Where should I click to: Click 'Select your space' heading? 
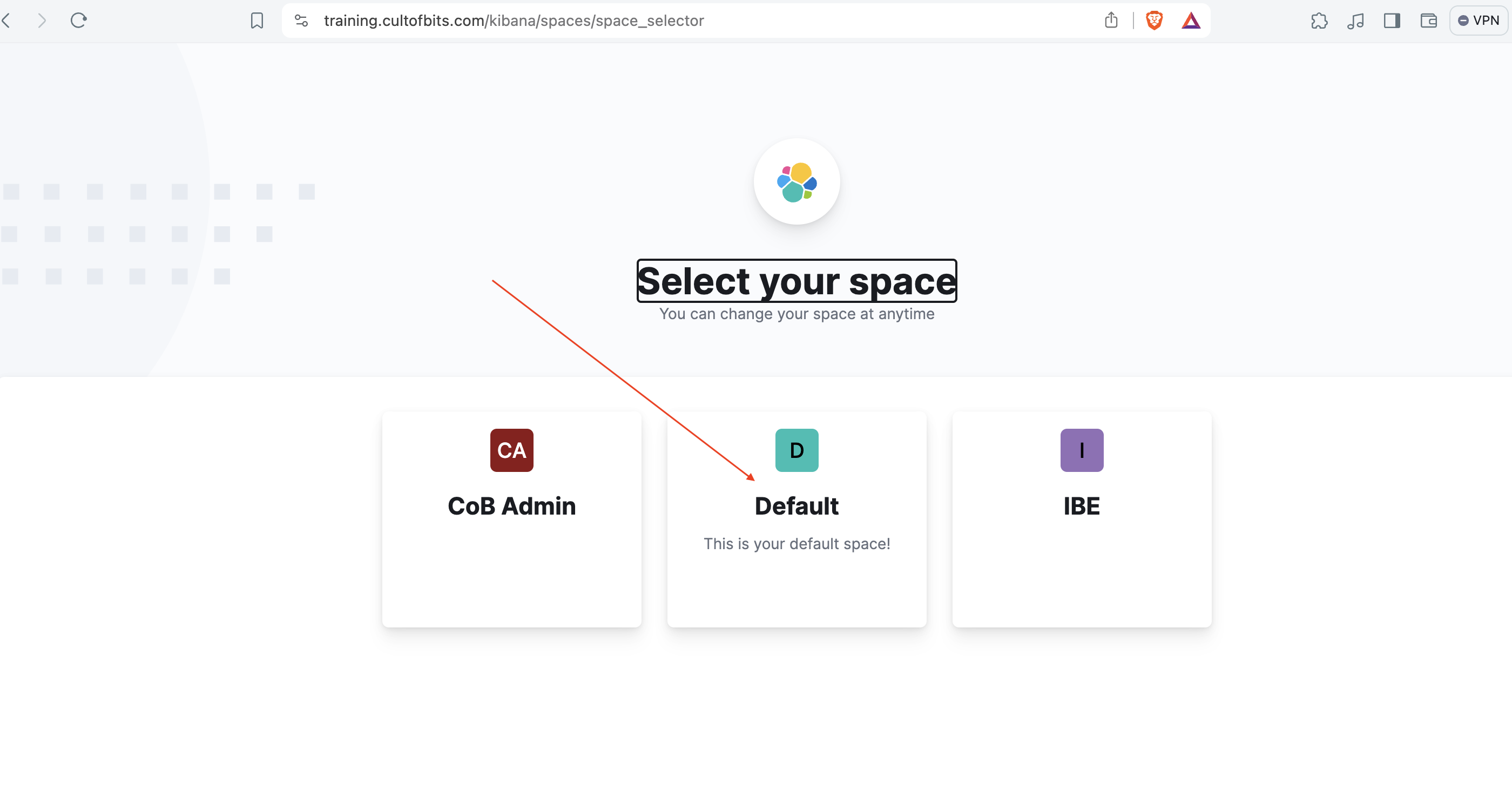796,281
